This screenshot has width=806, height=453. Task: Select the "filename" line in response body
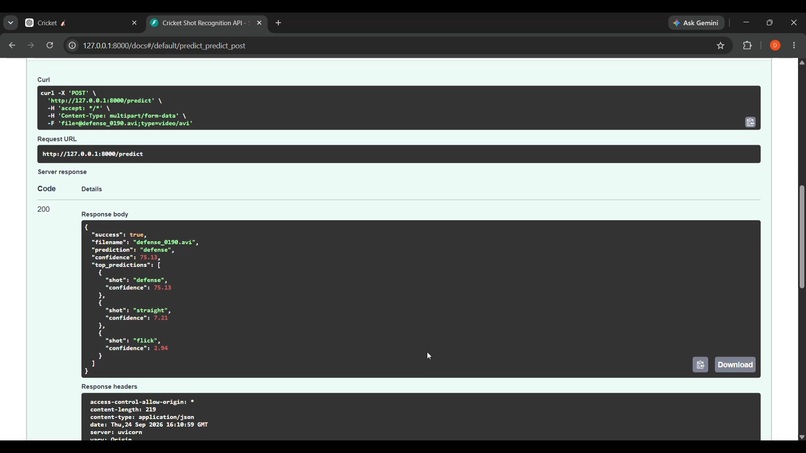coord(145,242)
